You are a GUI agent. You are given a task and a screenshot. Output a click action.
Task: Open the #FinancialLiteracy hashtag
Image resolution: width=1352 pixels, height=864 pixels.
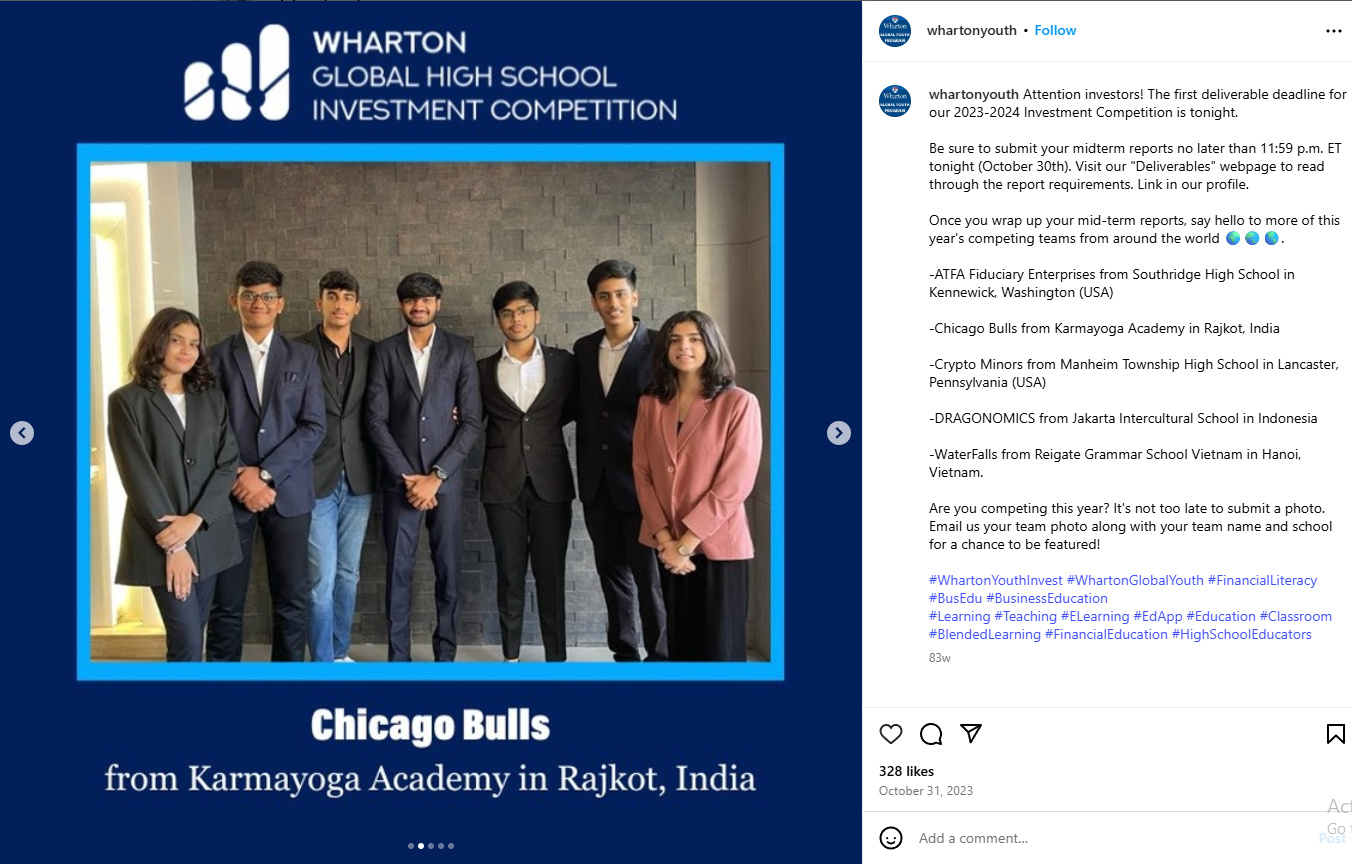[x=1262, y=580]
